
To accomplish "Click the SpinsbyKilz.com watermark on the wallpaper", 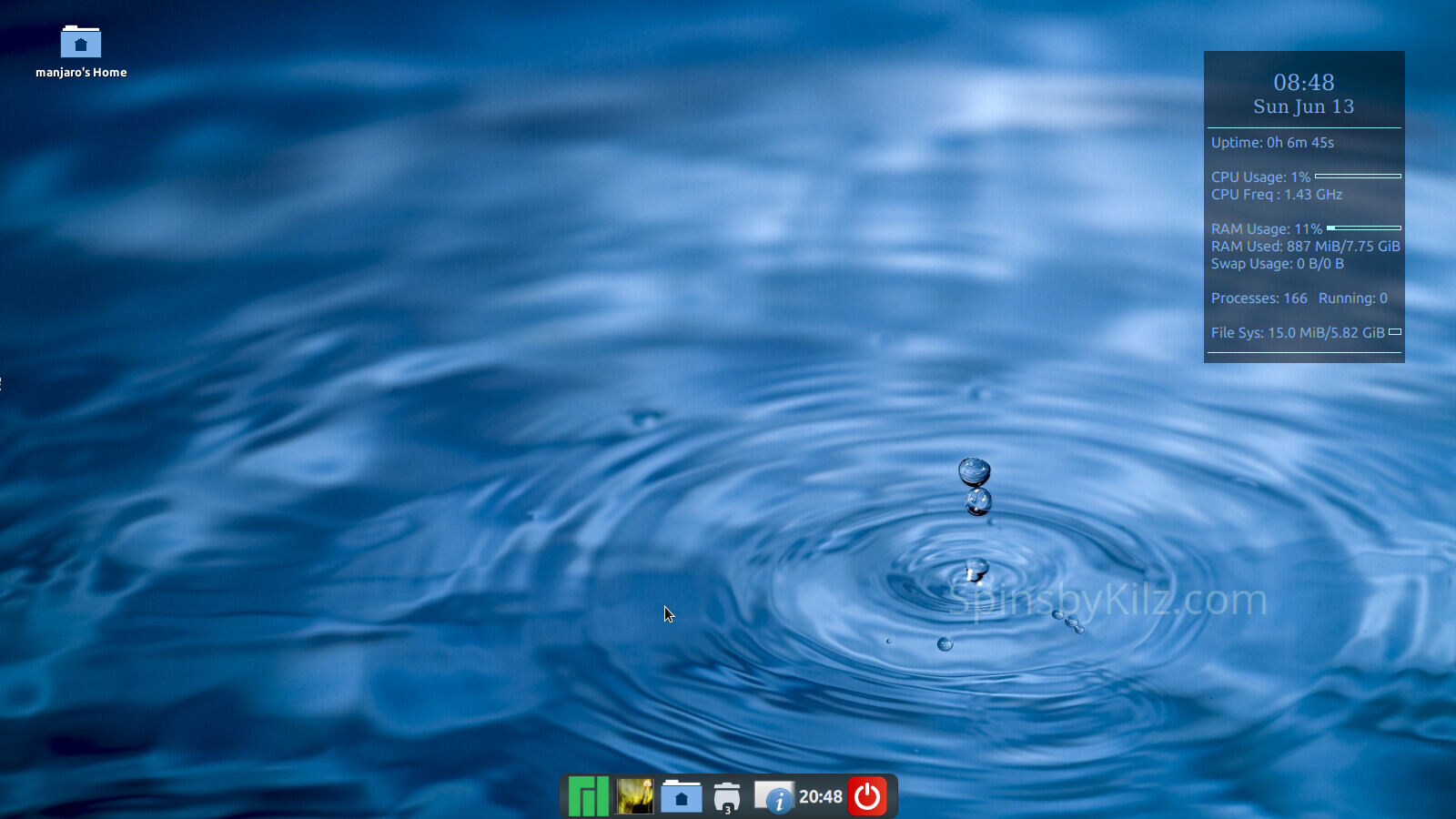I will [x=1107, y=601].
